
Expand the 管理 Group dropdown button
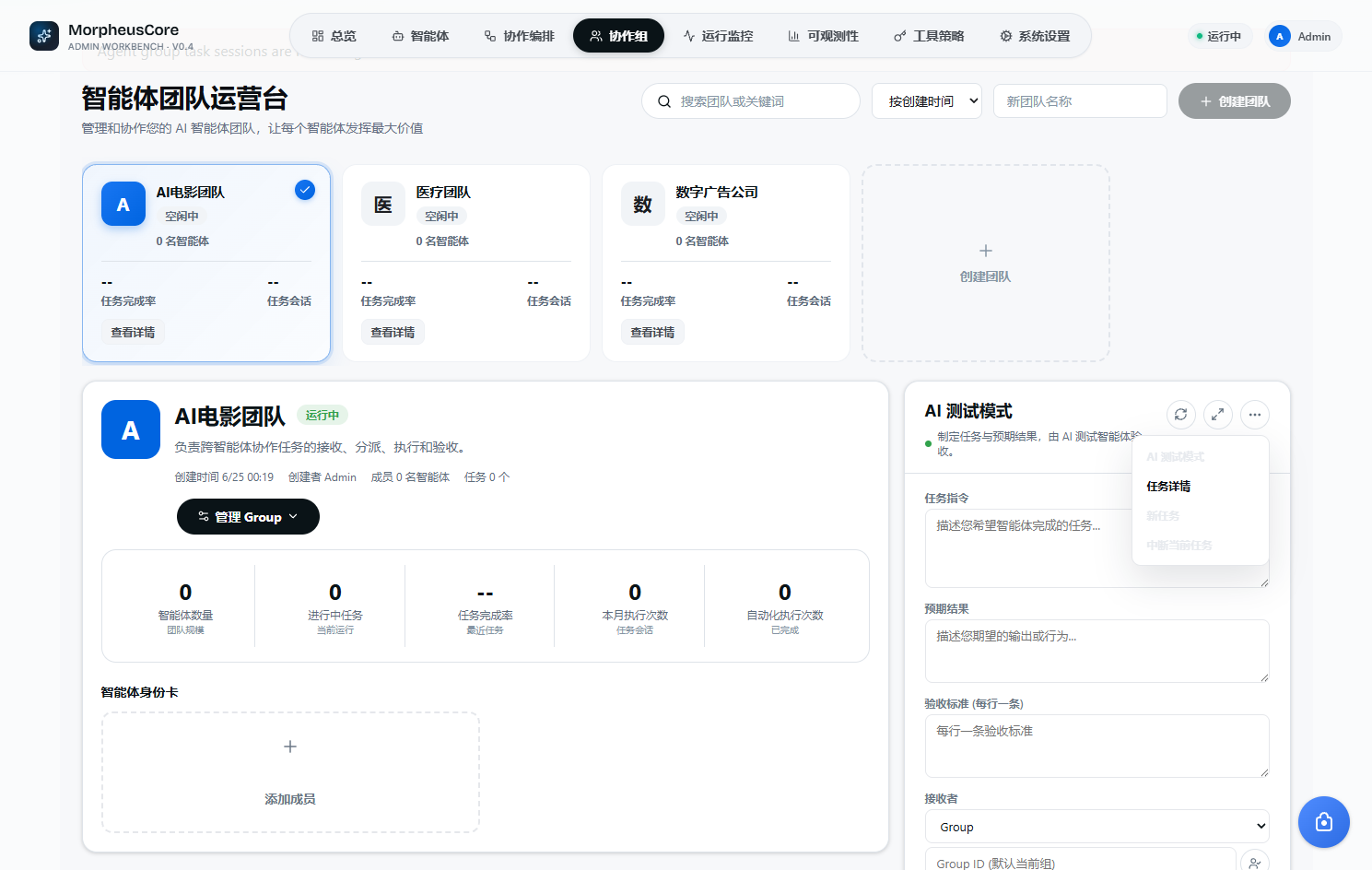[x=248, y=516]
